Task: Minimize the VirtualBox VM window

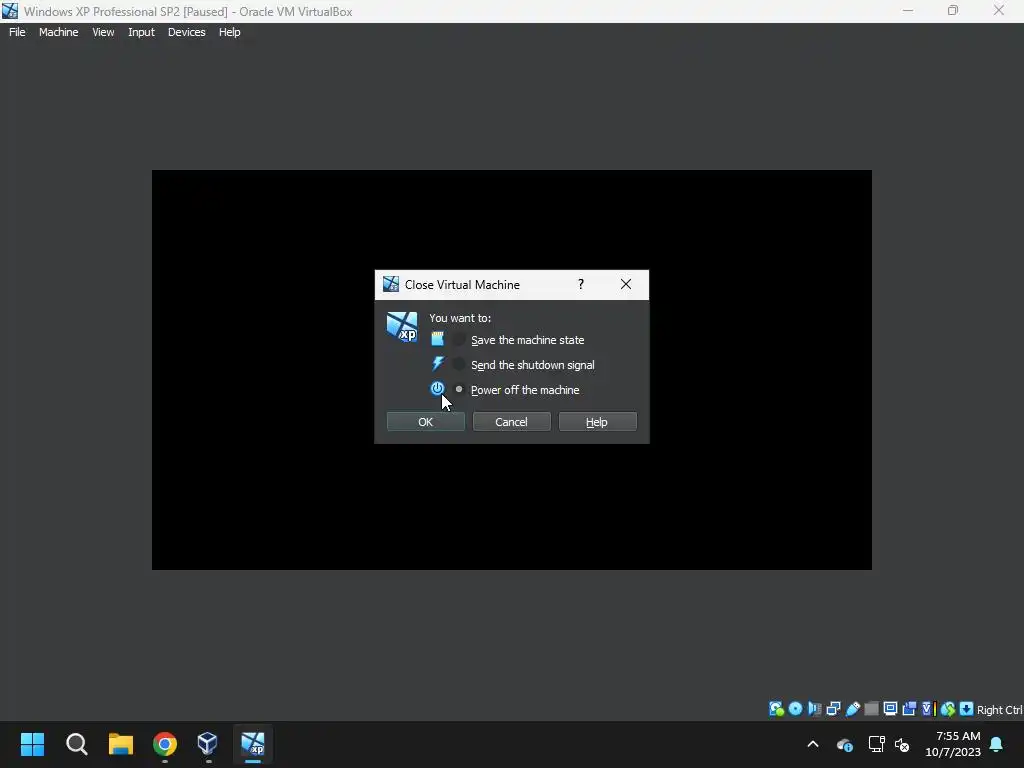Action: pyautogui.click(x=908, y=11)
